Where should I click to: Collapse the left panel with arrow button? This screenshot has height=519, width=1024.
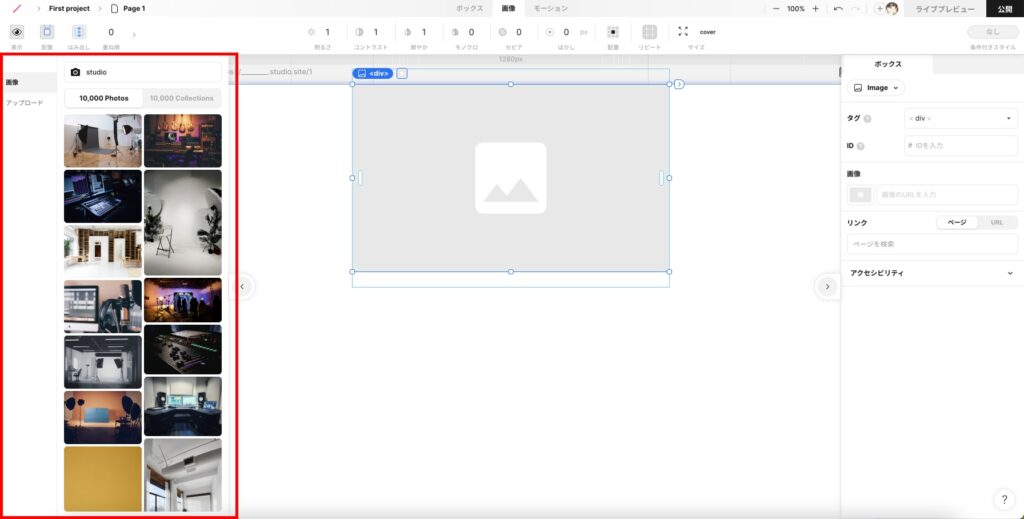(241, 287)
